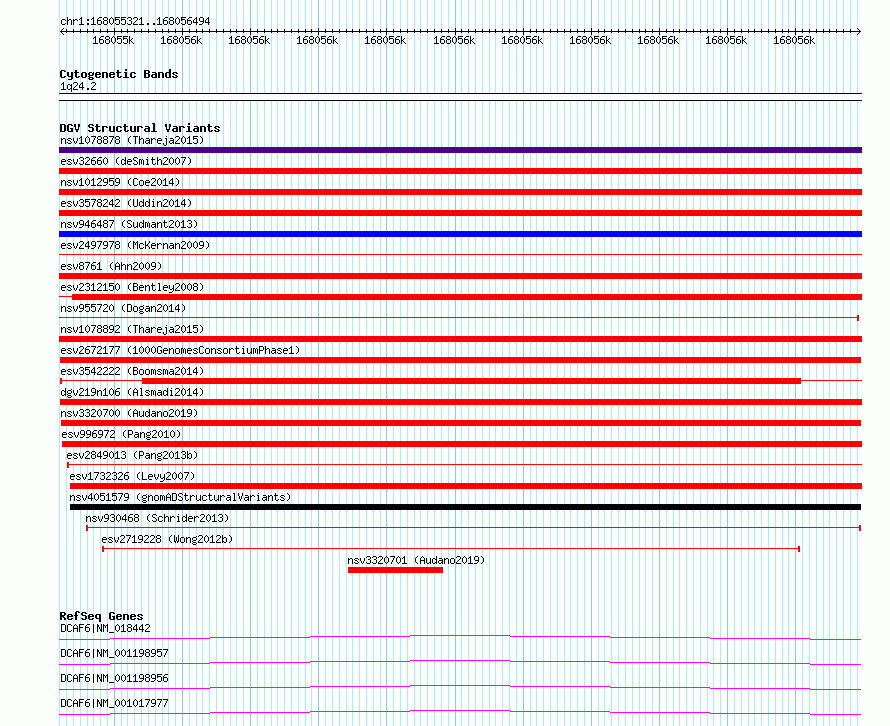Click the DCAF6|NM_001198956 transcript label
The width and height of the screenshot is (890, 726).
(x=114, y=678)
